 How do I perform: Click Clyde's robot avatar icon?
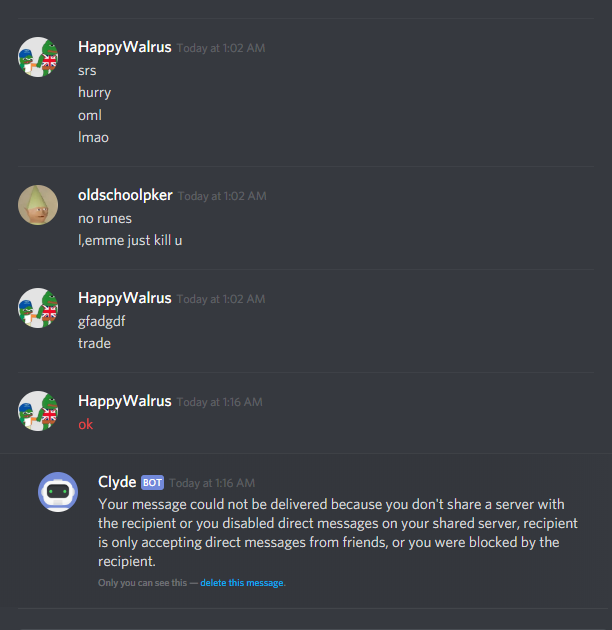(x=58, y=492)
